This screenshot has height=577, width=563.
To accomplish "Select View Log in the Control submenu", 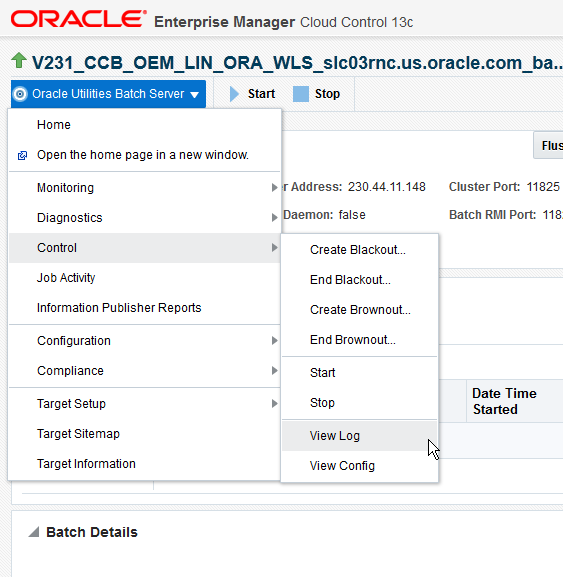I will coord(360,436).
